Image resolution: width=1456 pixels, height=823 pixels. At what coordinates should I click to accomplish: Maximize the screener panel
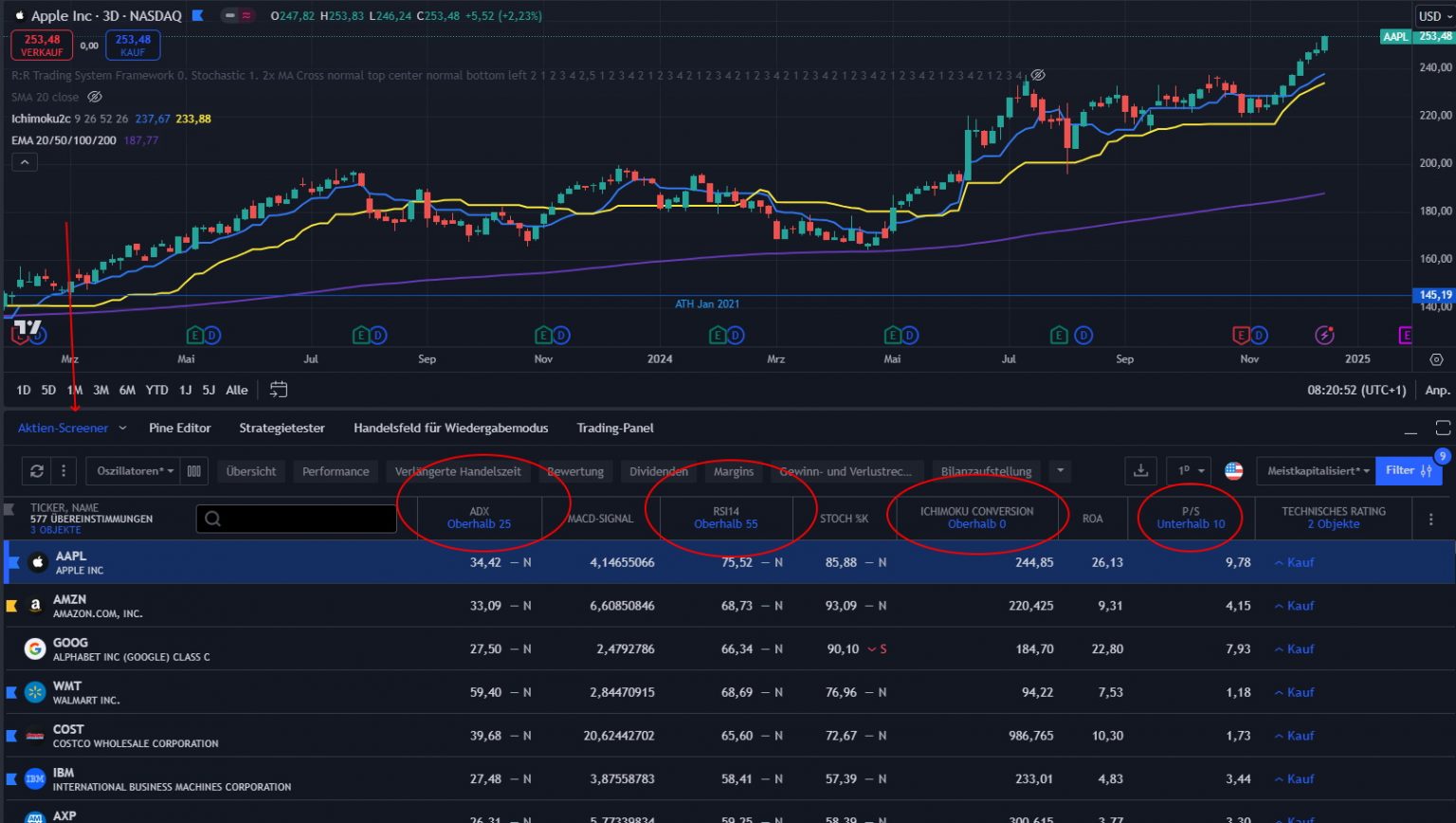pyautogui.click(x=1443, y=428)
